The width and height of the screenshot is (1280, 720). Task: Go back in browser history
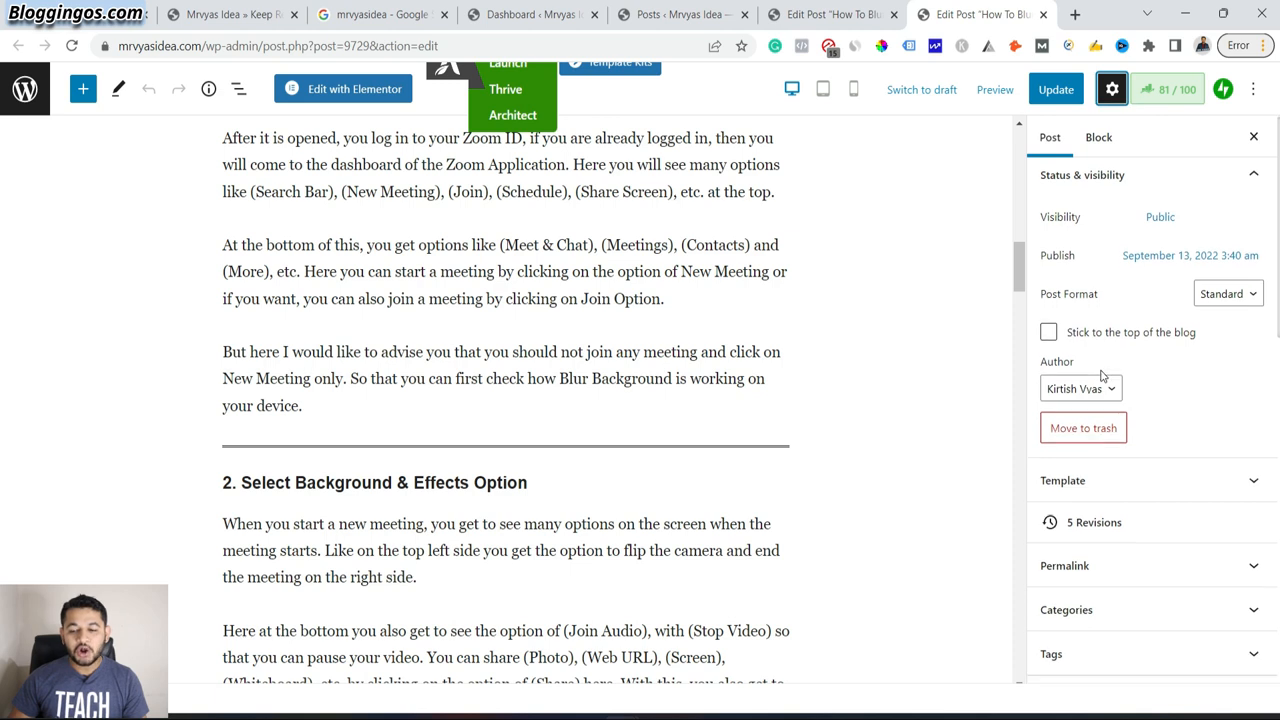pyautogui.click(x=18, y=46)
